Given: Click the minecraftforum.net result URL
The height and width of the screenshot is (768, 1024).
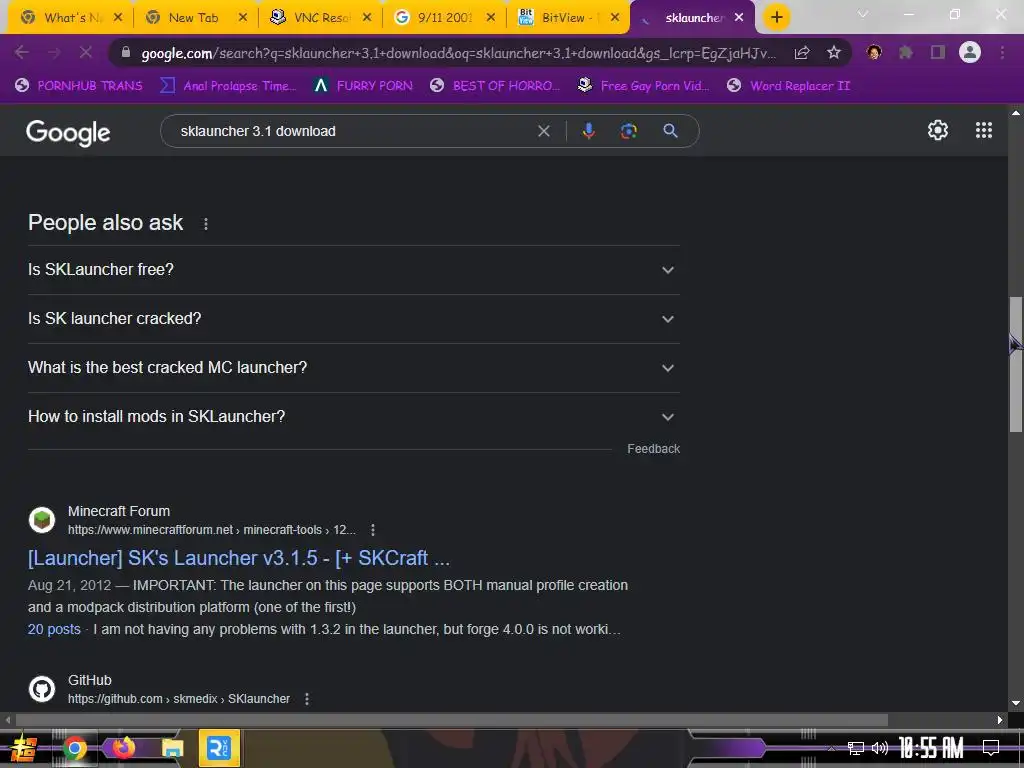Looking at the screenshot, I should click(x=212, y=530).
